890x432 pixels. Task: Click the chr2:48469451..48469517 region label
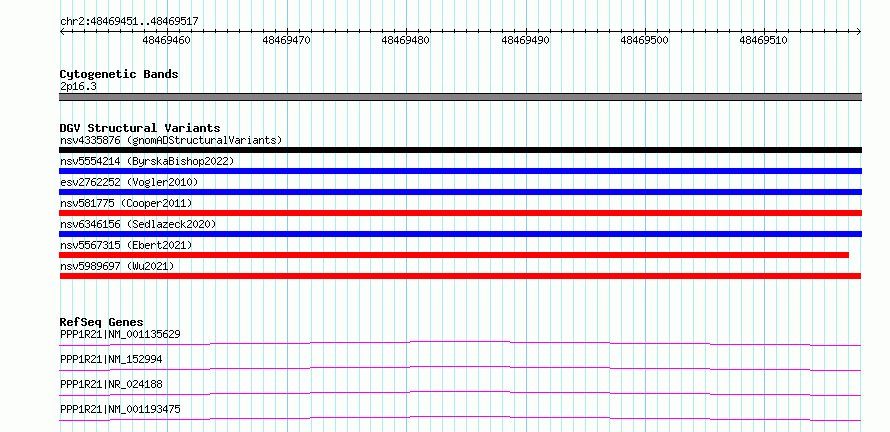[129, 22]
